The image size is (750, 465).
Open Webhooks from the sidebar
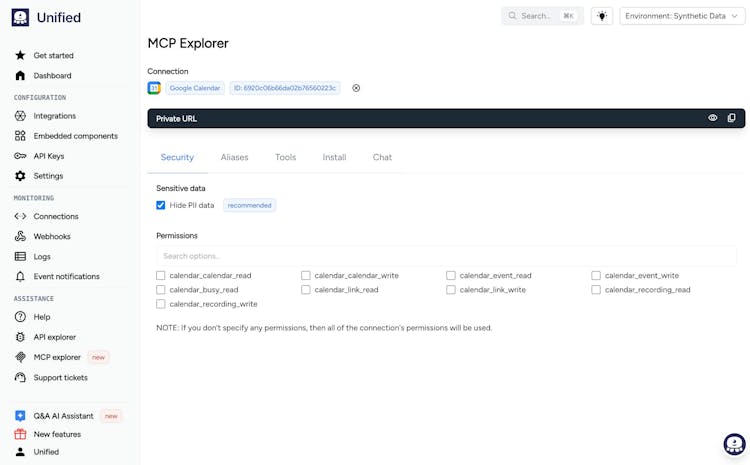[51, 236]
